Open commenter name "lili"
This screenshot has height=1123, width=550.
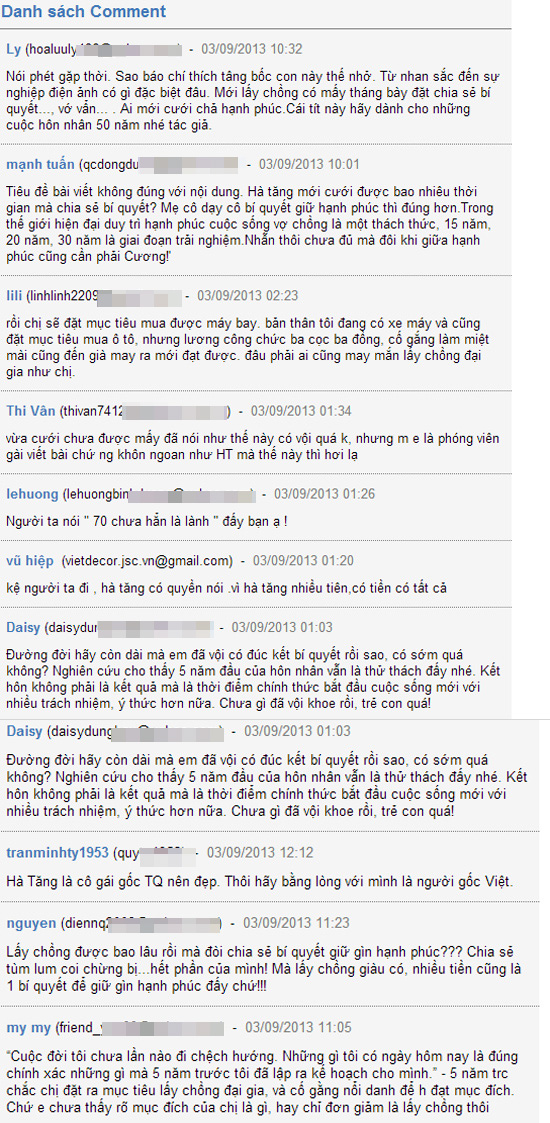tap(14, 295)
